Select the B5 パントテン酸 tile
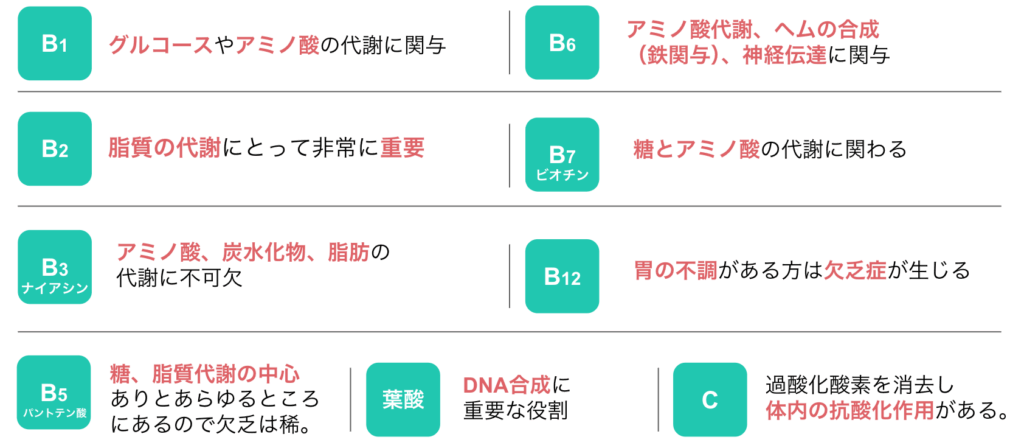This screenshot has width=1024, height=448. point(55,392)
